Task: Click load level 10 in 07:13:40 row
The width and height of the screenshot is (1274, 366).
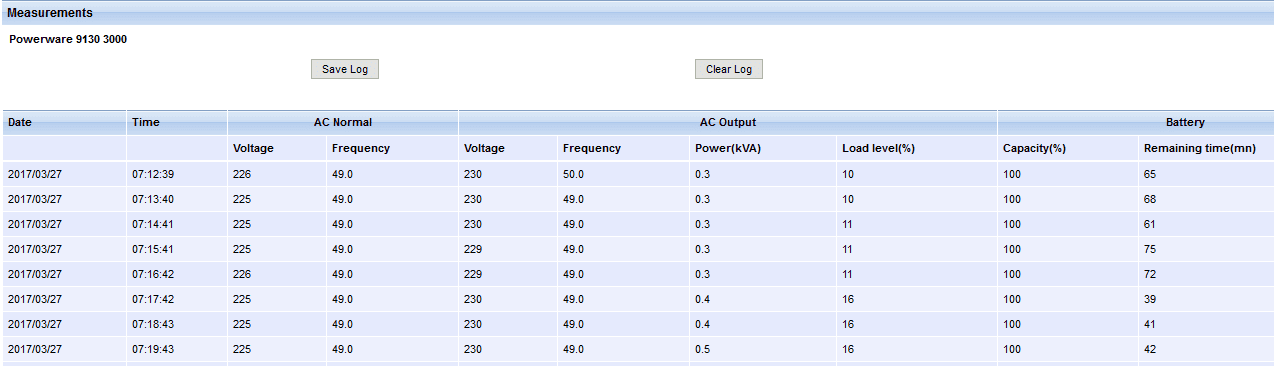Action: point(848,199)
